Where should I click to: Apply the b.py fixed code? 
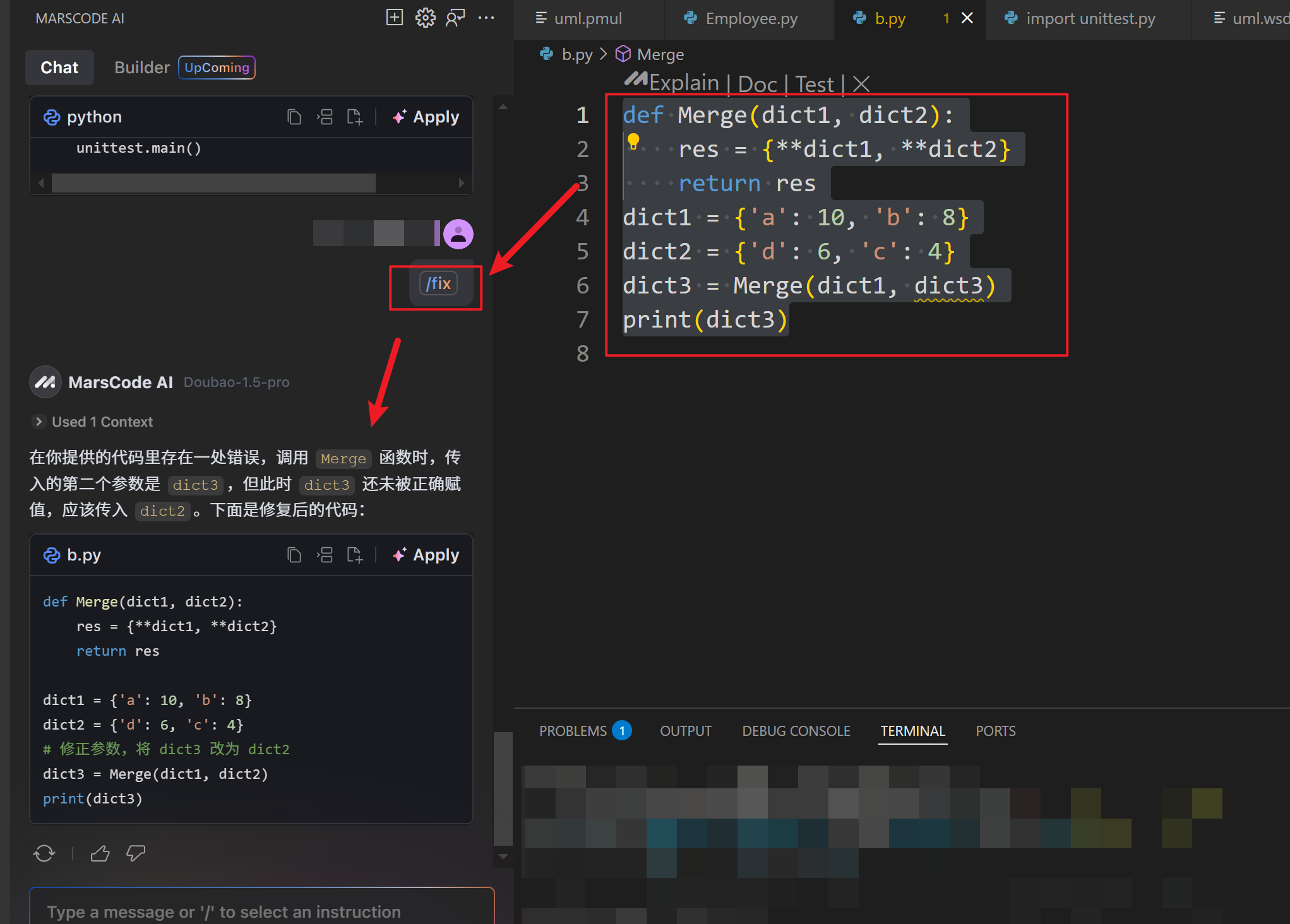pyautogui.click(x=426, y=555)
